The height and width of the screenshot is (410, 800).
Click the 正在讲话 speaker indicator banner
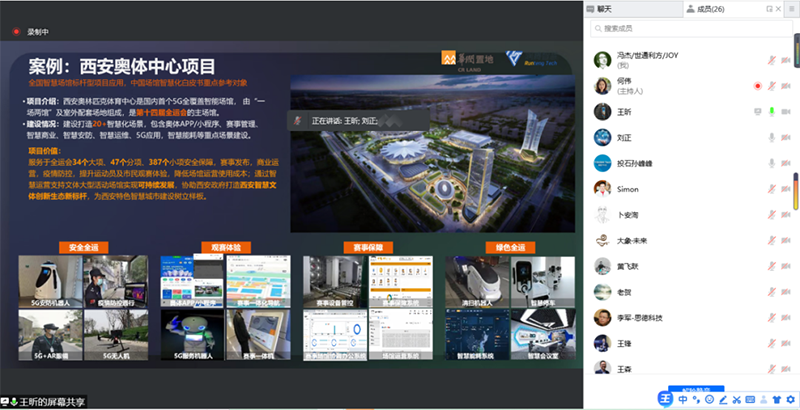[358, 121]
